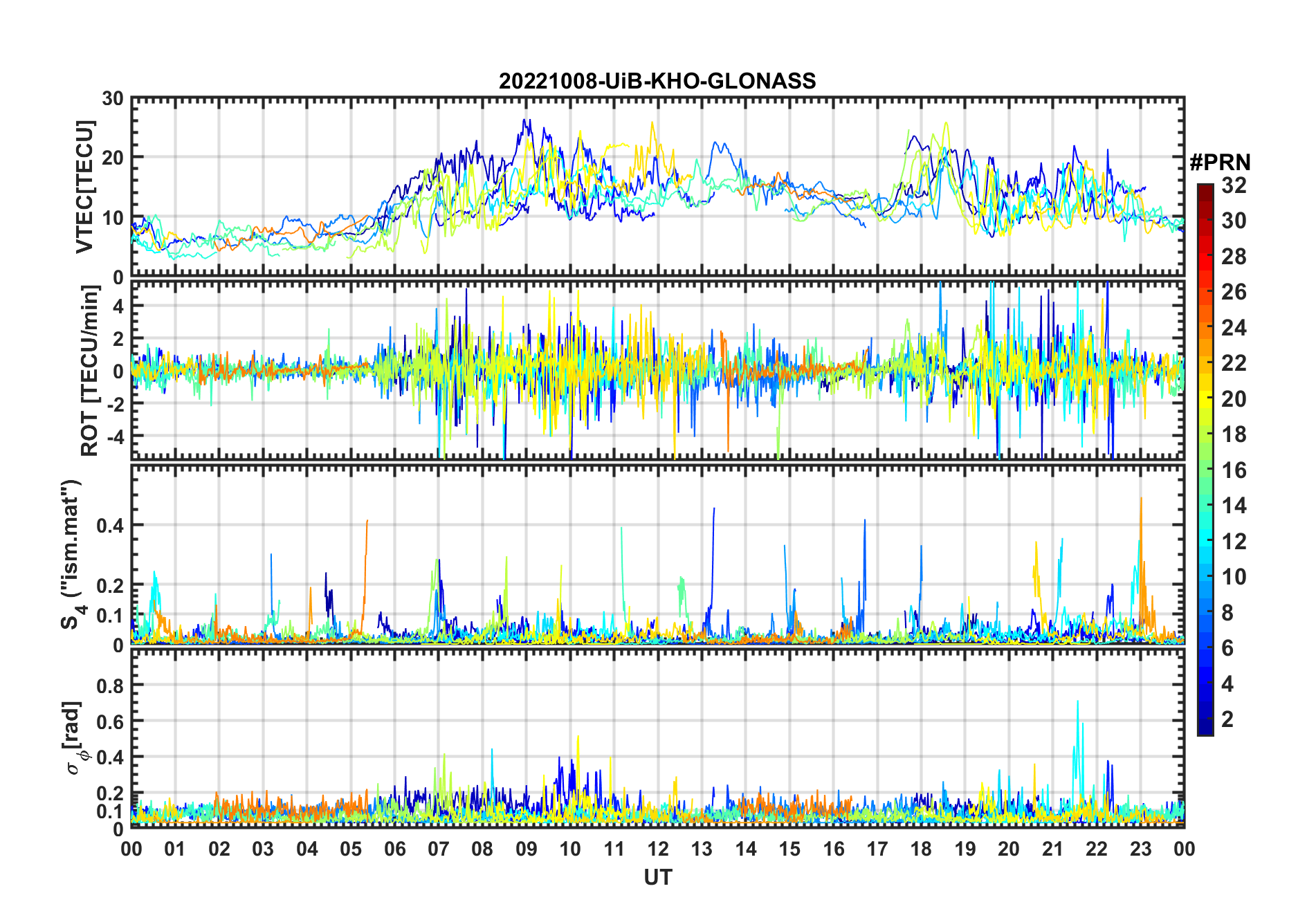Select hour label 05 on UT axis
The image size is (1316, 920).
[x=351, y=849]
